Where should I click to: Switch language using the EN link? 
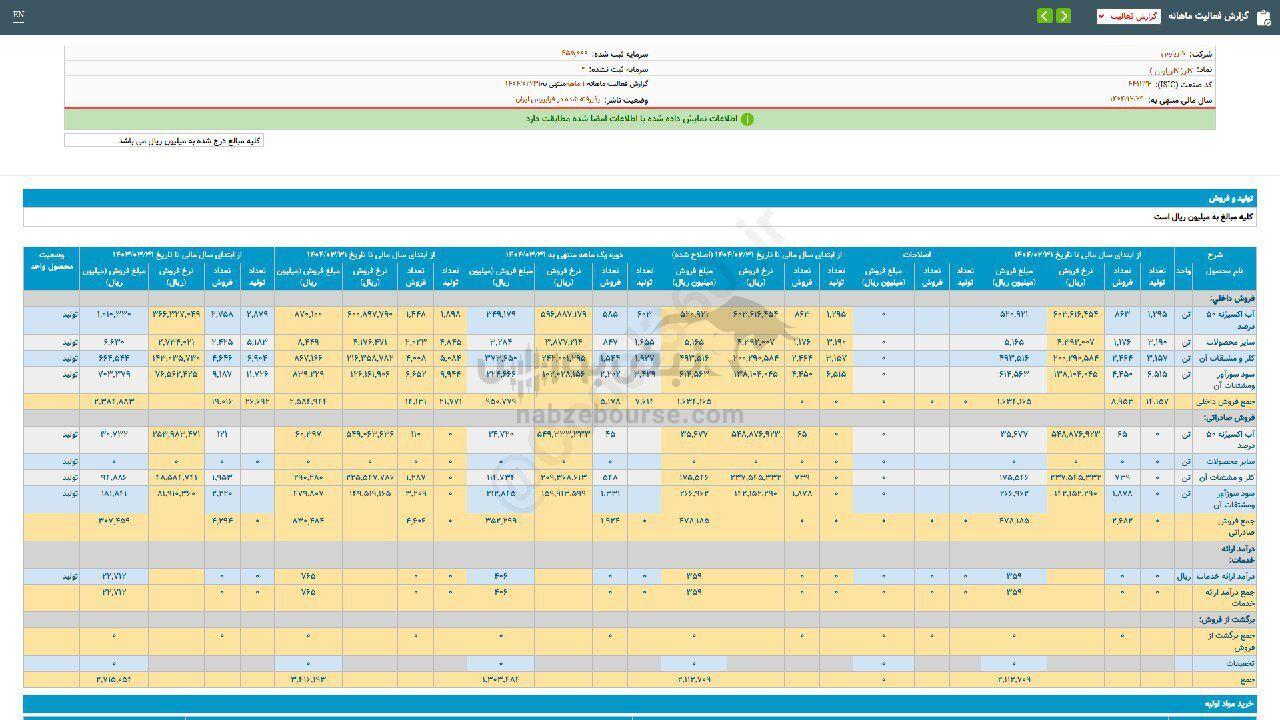tap(19, 16)
